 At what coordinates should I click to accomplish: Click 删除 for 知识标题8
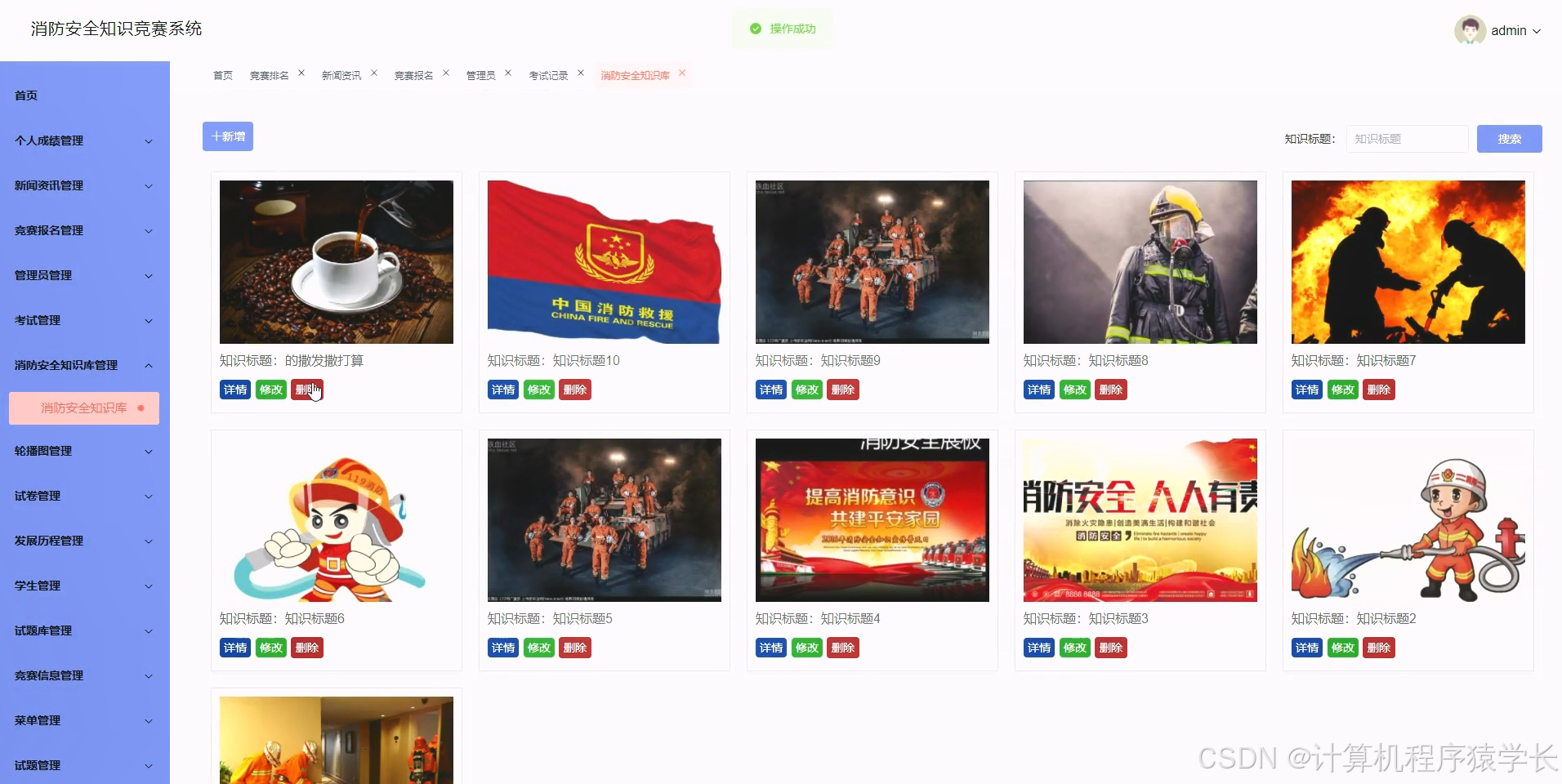1111,390
